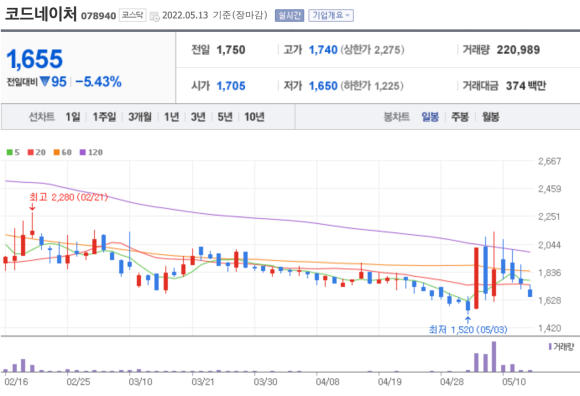
Task: Click the calendar icon beside the date
Action: [155, 16]
